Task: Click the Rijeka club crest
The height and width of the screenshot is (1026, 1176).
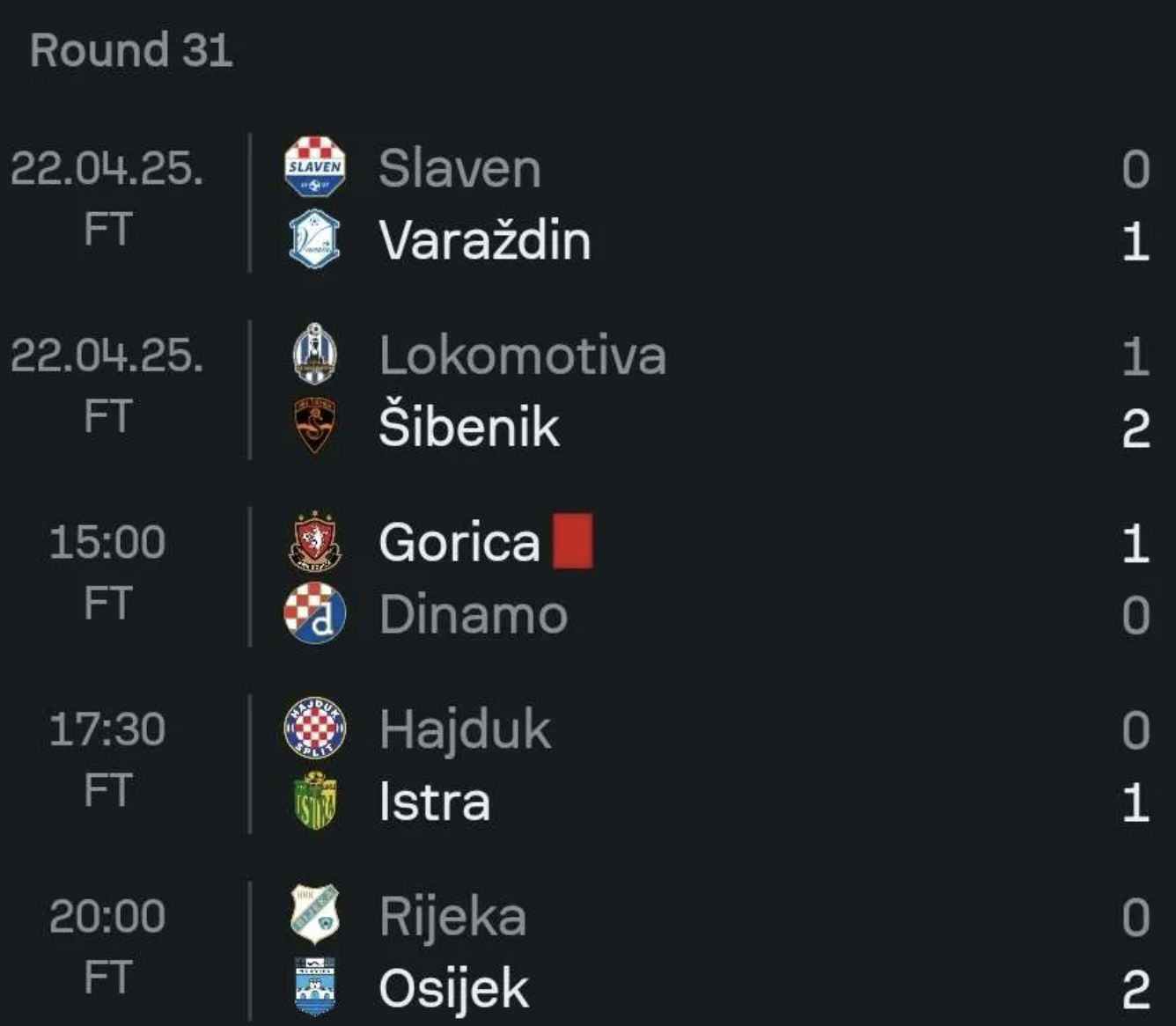Action: pos(314,915)
